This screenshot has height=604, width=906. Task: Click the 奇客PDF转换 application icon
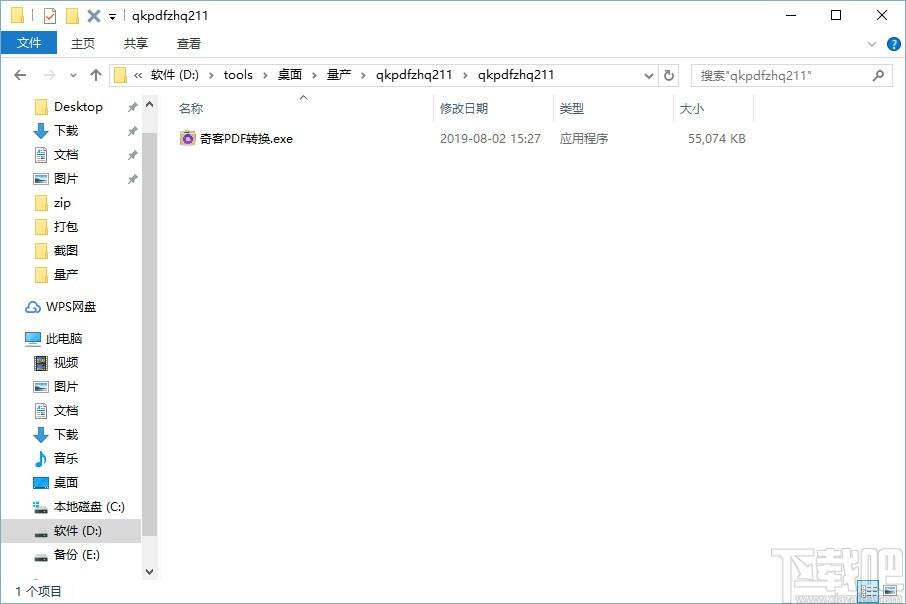[x=187, y=138]
